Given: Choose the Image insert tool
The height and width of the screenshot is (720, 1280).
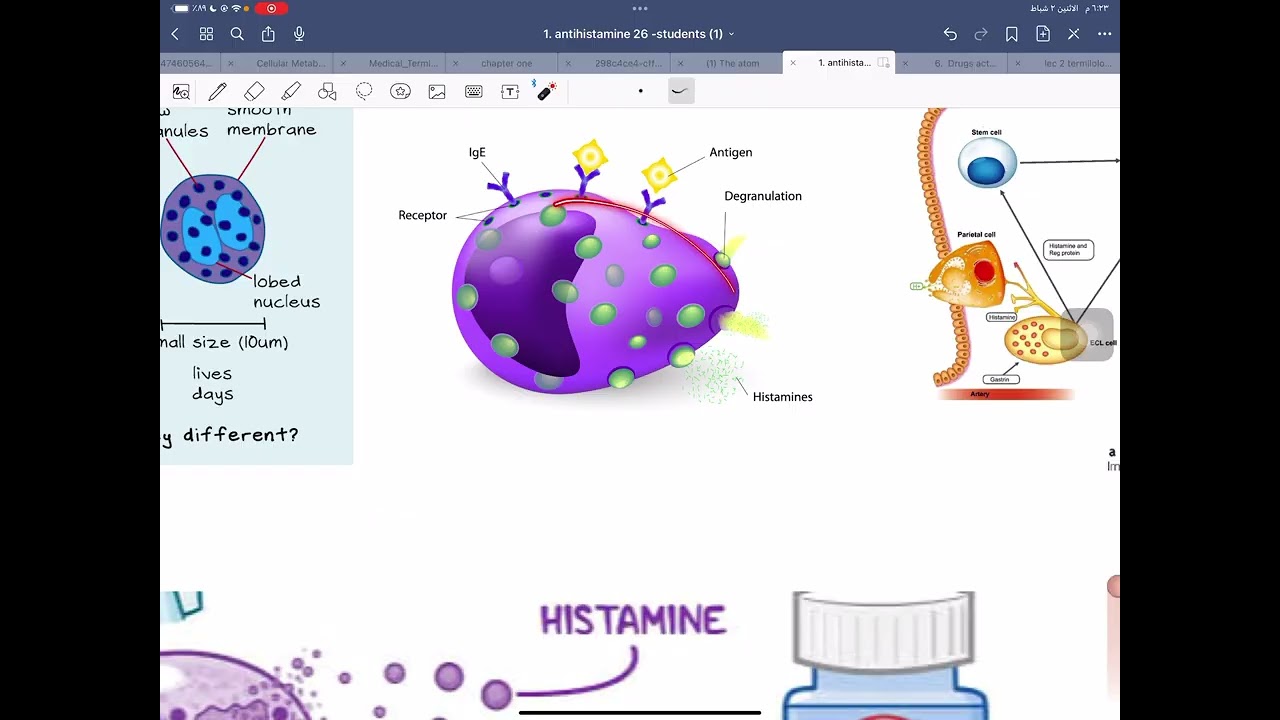Looking at the screenshot, I should [437, 91].
